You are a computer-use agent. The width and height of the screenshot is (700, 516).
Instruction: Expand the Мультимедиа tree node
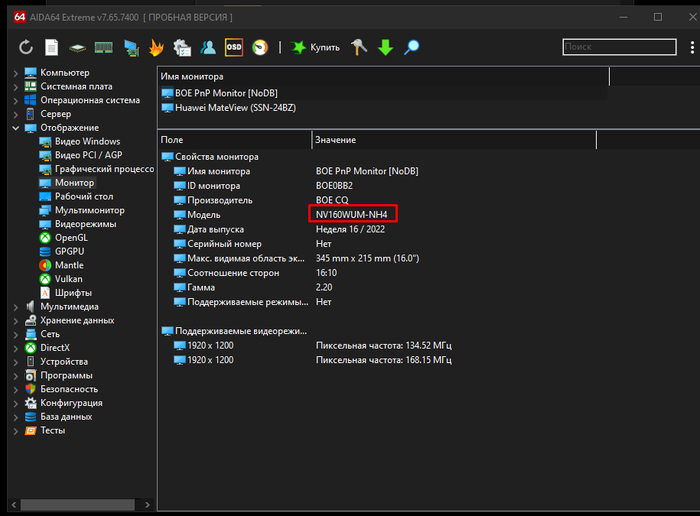coord(15,307)
